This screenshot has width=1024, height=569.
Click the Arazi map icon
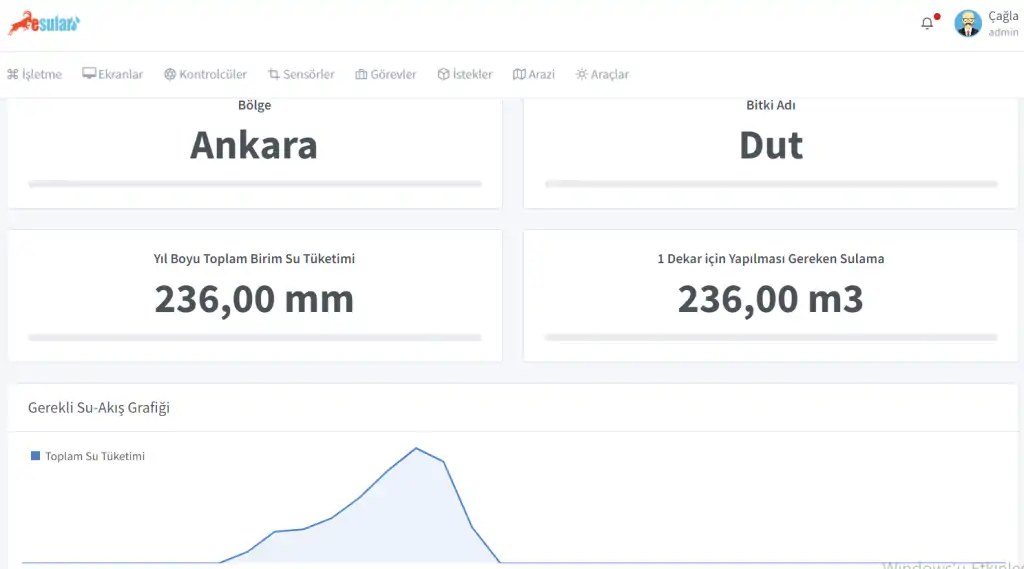tap(519, 74)
